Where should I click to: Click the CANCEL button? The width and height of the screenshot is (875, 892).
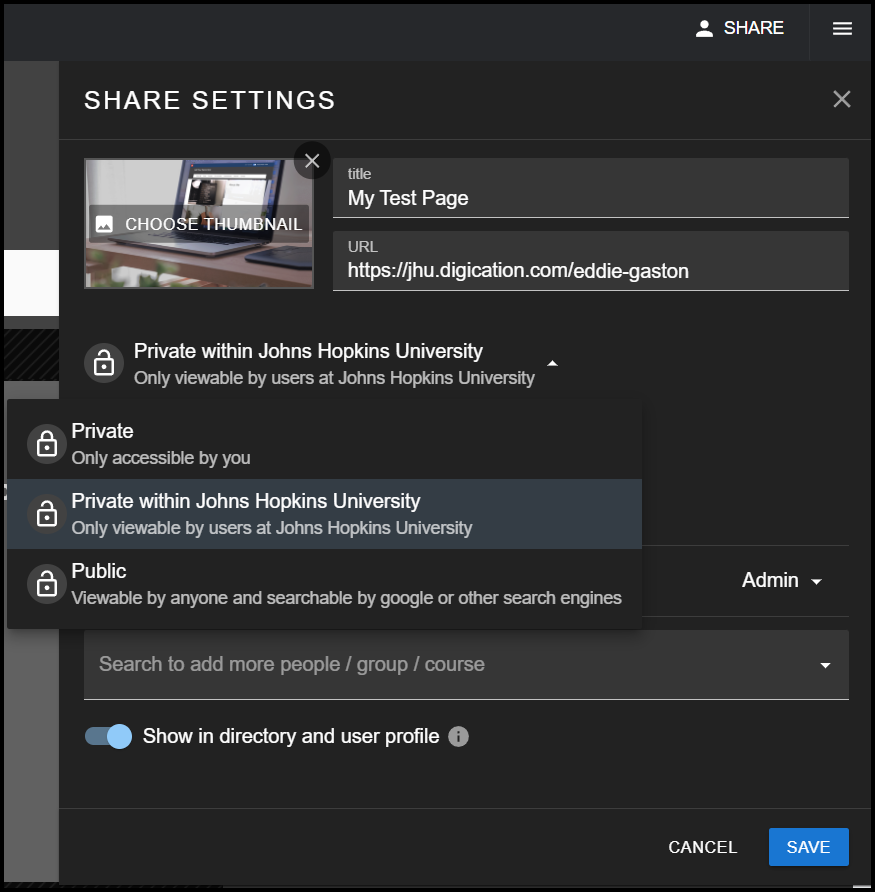[x=703, y=847]
